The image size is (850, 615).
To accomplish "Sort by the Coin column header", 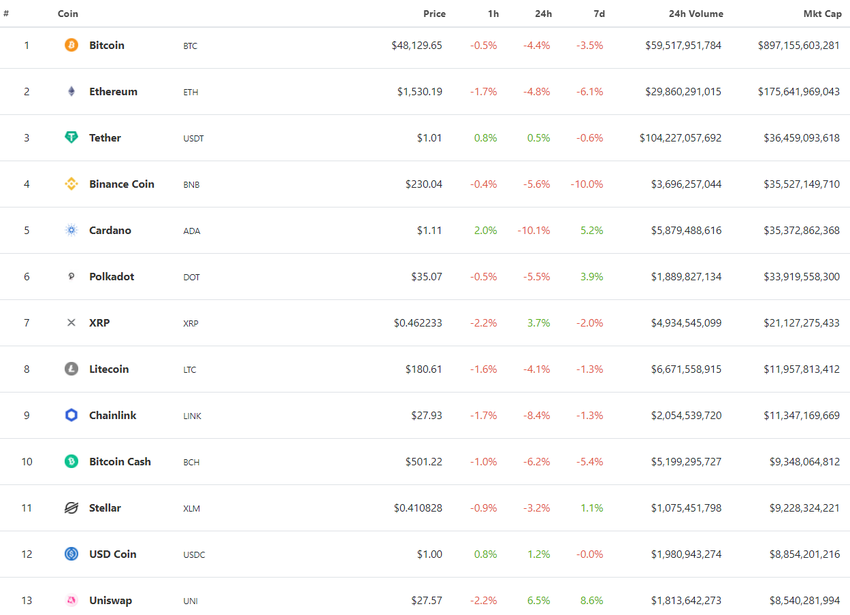I will point(68,14).
